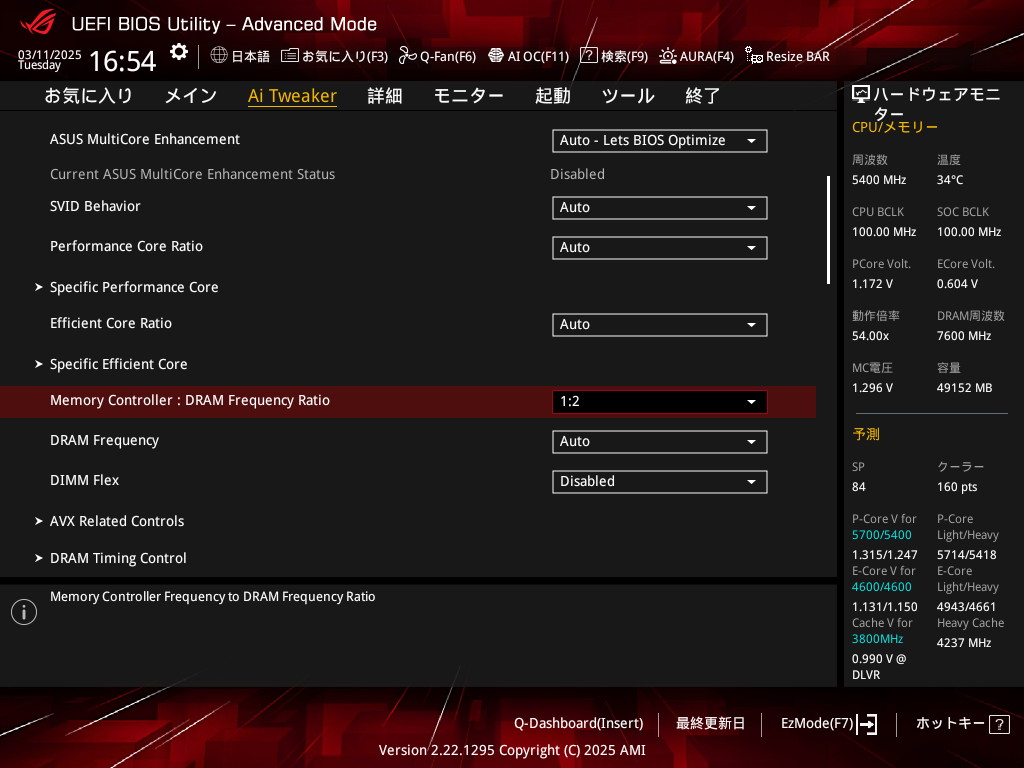Image resolution: width=1024 pixels, height=768 pixels.
Task: Click the settings list scrollbar
Action: click(828, 230)
